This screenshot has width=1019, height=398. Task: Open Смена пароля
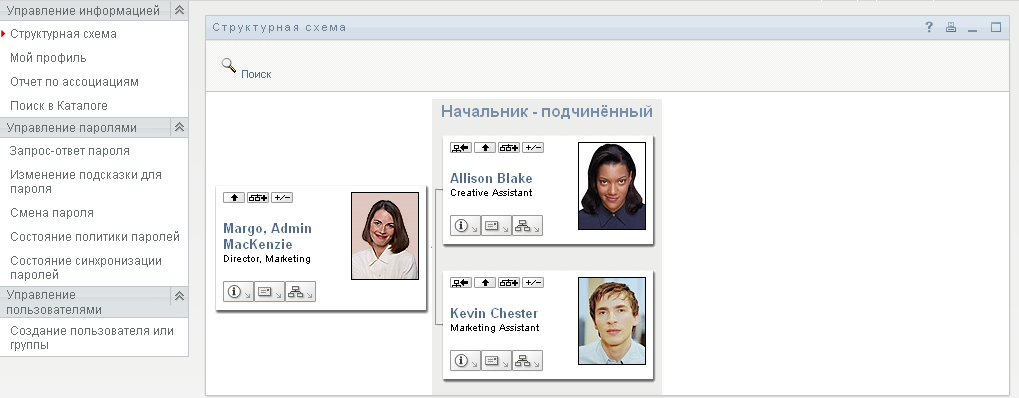[x=52, y=213]
